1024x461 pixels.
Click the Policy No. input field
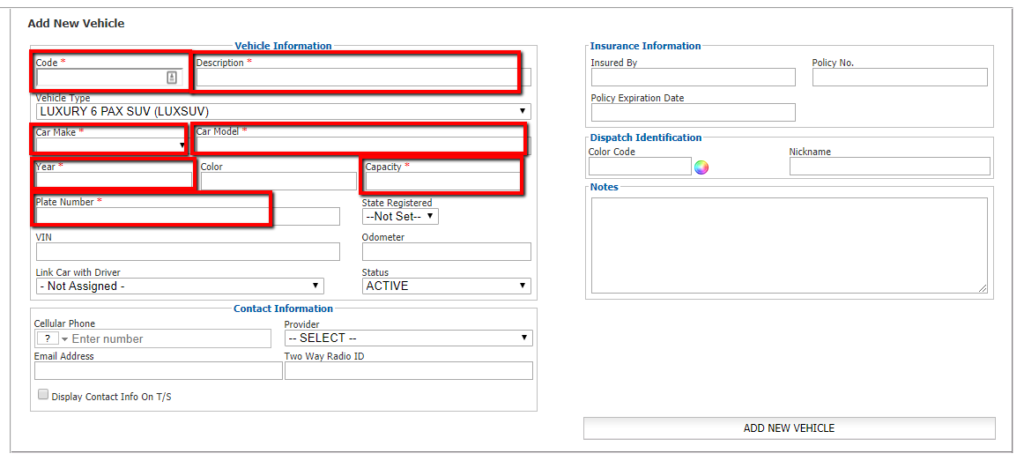900,77
